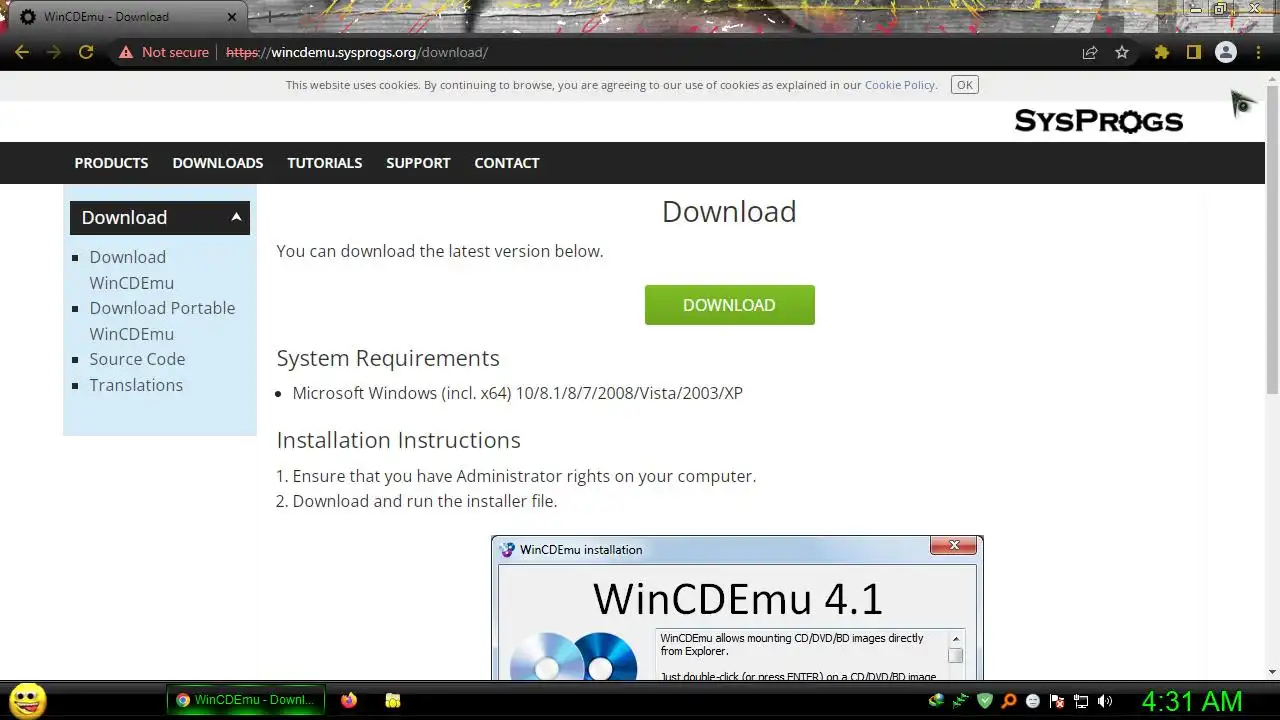The width and height of the screenshot is (1280, 720).
Task: Click the Installation Instructions heading
Action: point(398,440)
